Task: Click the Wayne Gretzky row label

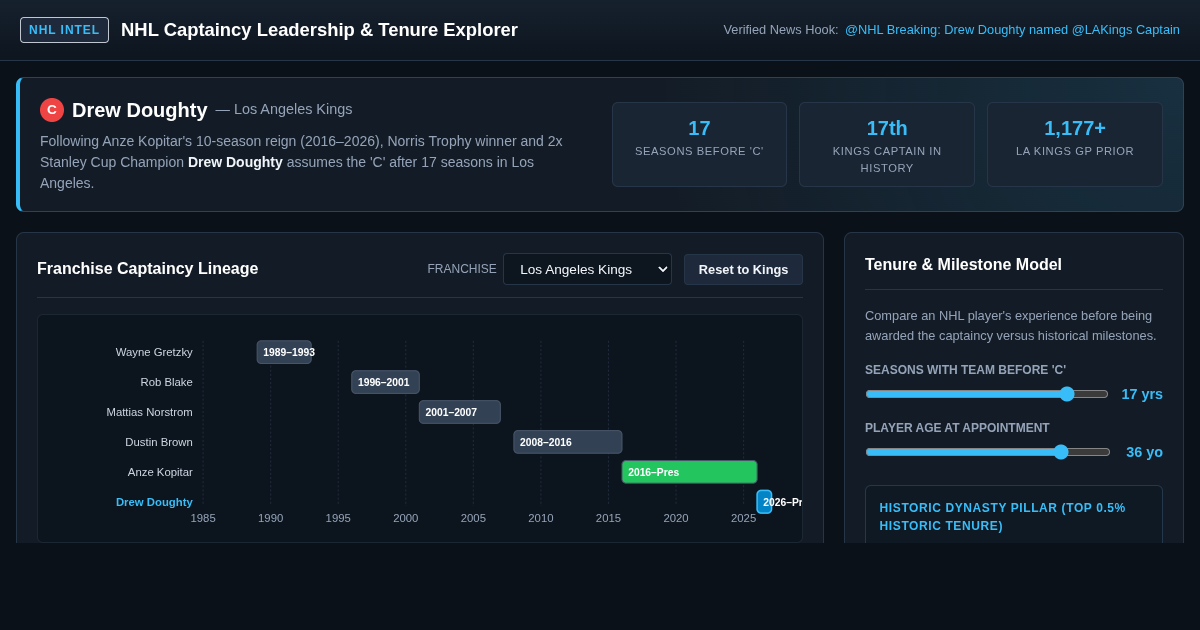Action: [154, 352]
